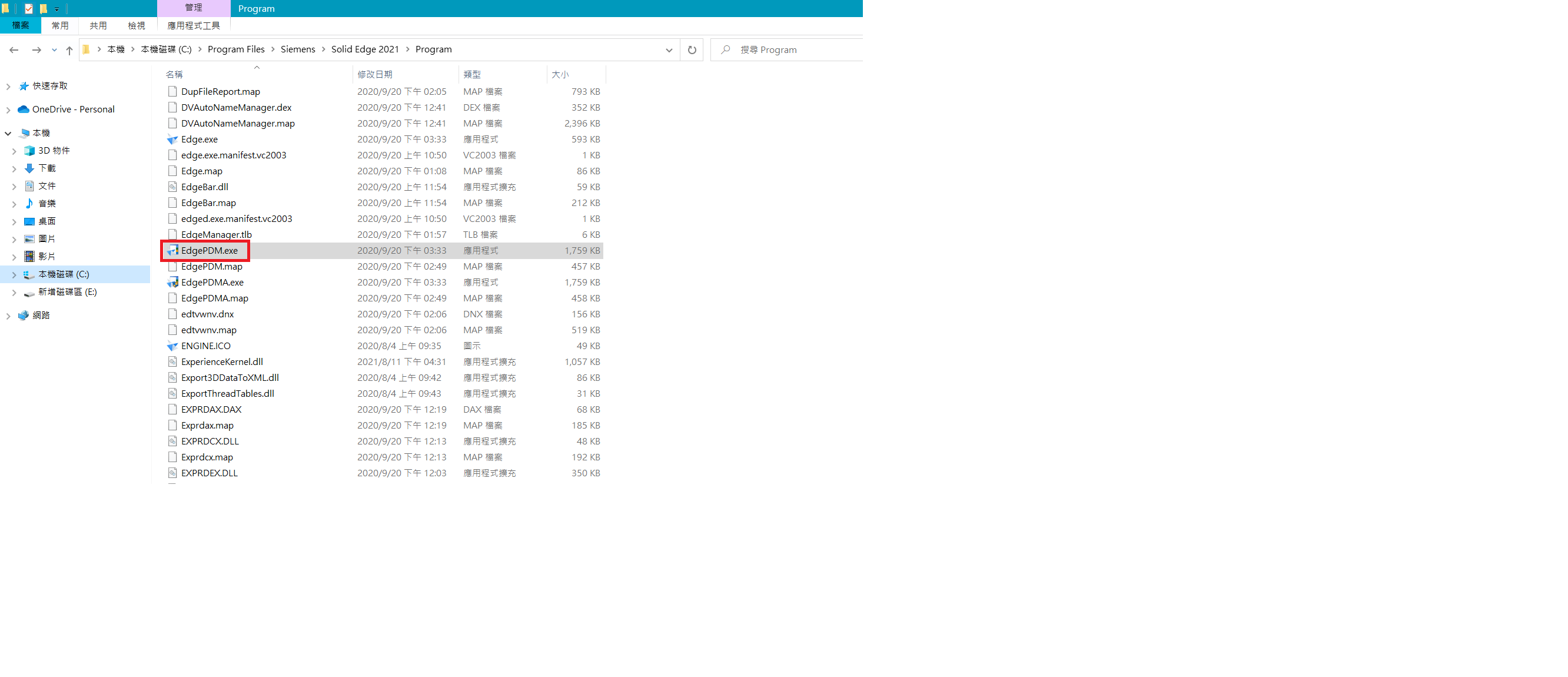1568x677 pixels.
Task: Click the 管理 contextual tab
Action: (x=194, y=8)
